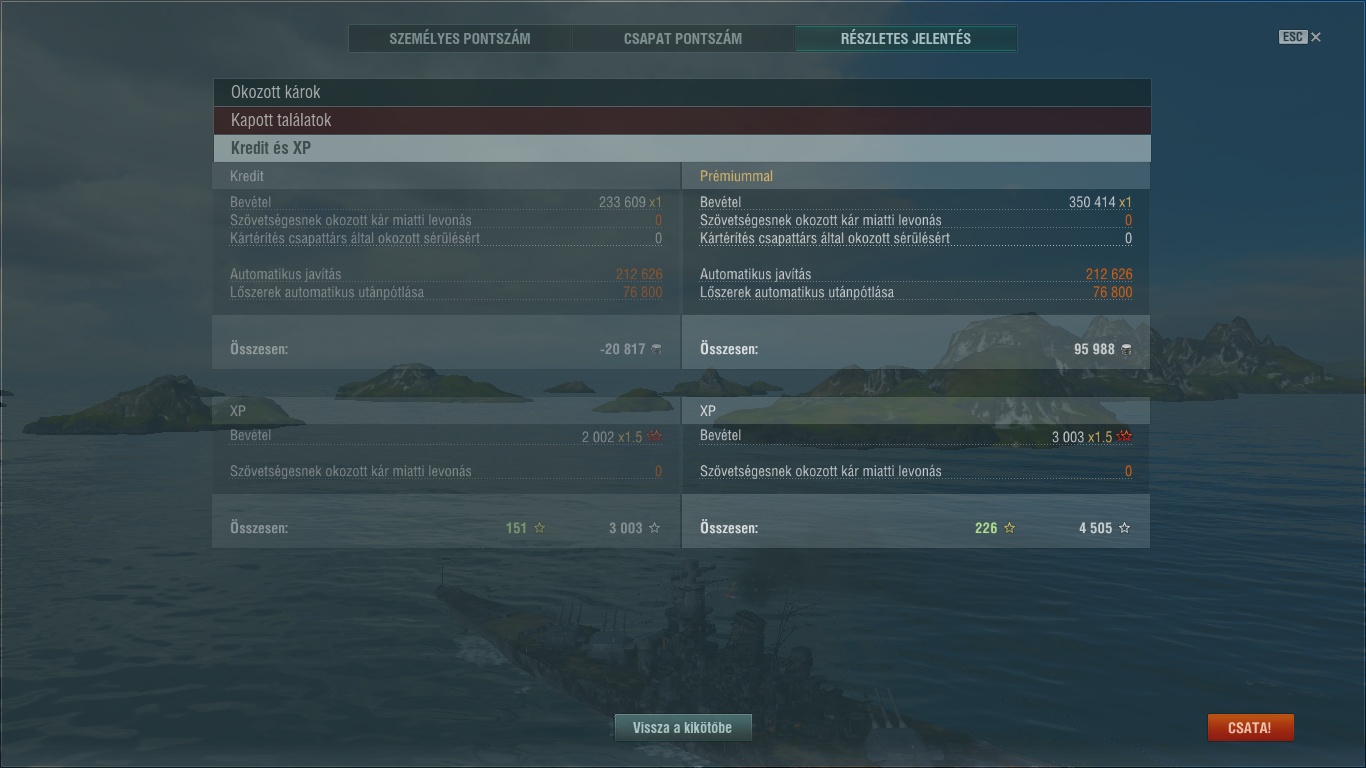The image size is (1366, 768).
Task: Select the Részletes jelentés tab
Action: click(x=906, y=39)
